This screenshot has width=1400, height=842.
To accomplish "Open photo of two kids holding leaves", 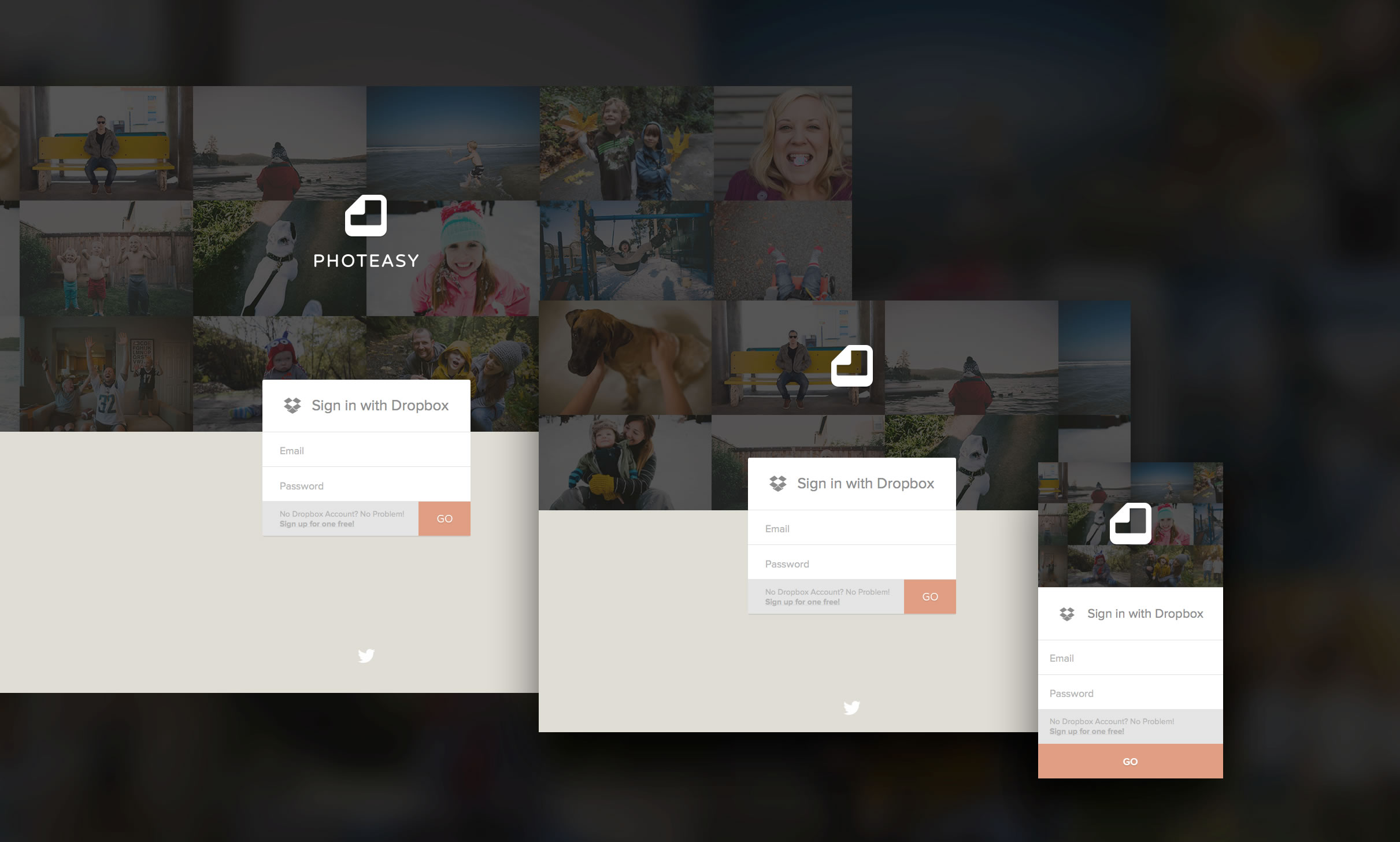I will pos(627,143).
